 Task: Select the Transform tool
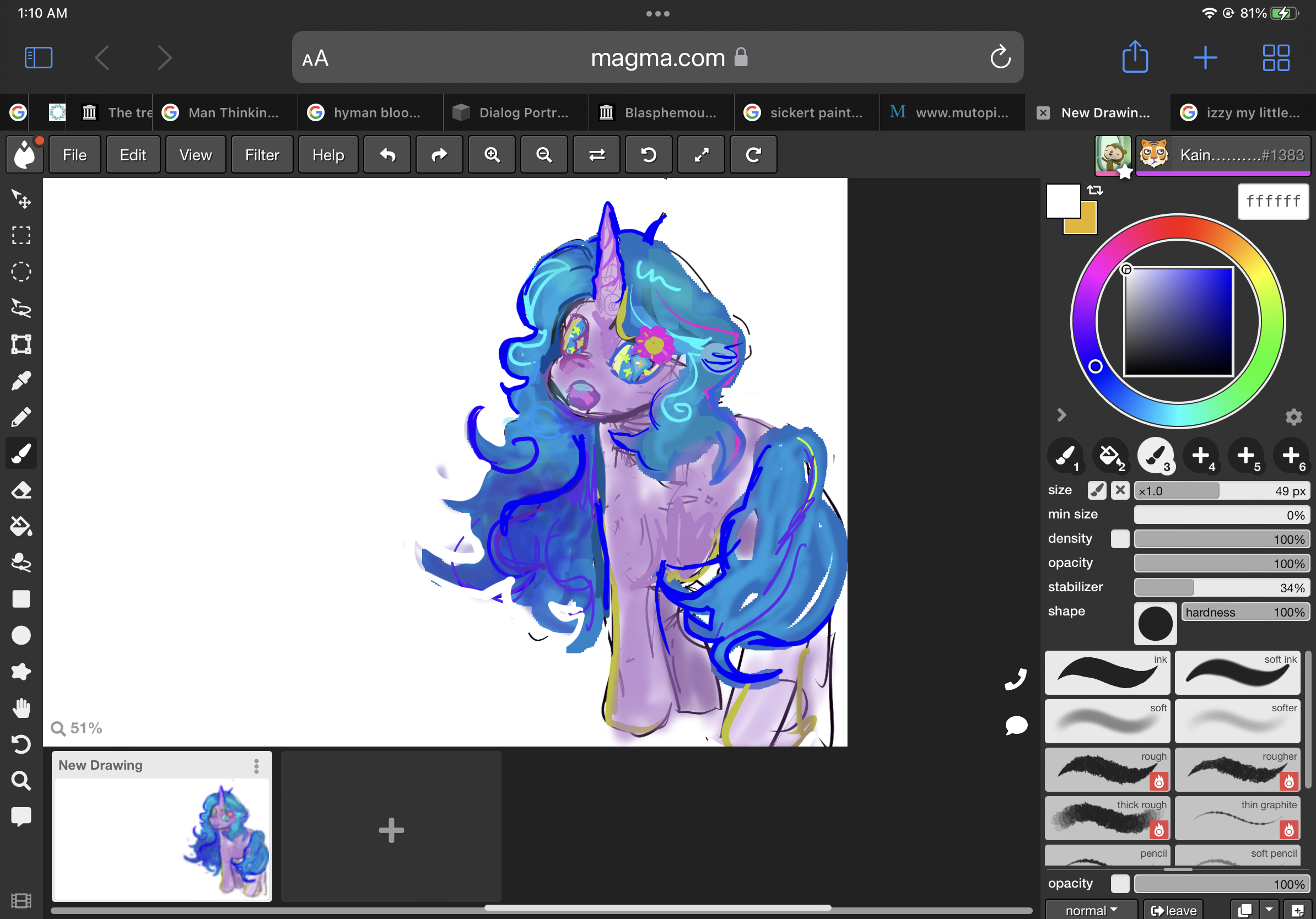point(21,344)
